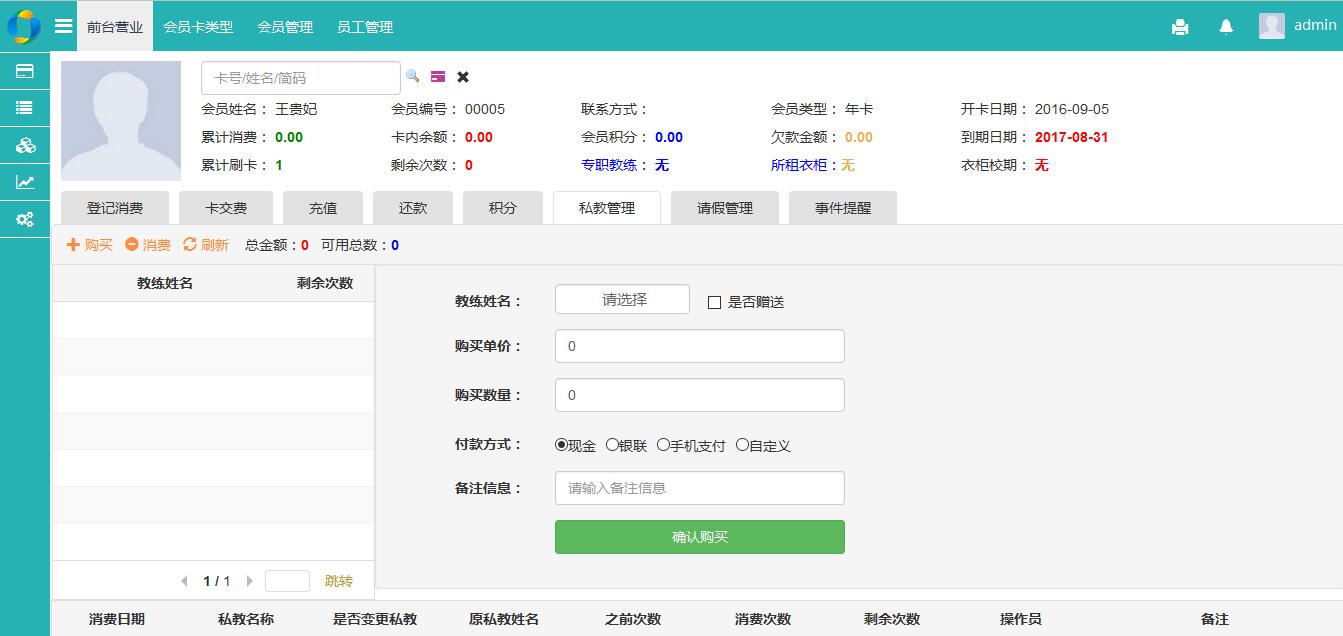Click the printer icon in header

(1180, 27)
